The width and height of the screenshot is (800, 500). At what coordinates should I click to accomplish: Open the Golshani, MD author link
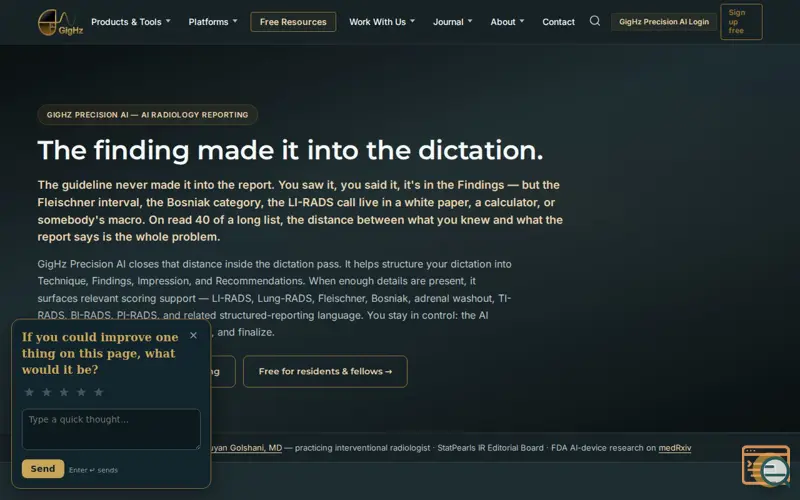tap(247, 448)
